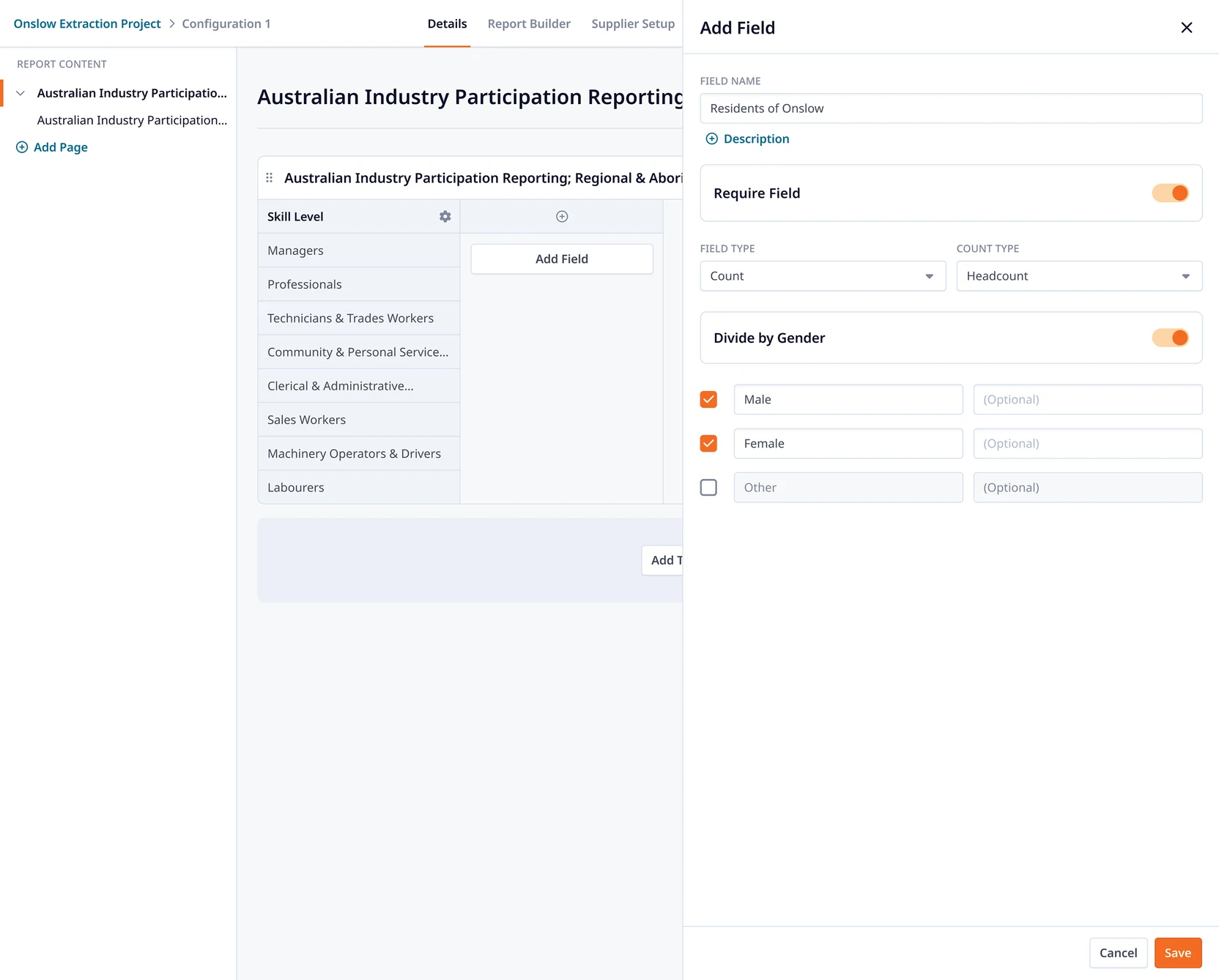
Task: Click the optional field beside Male
Action: click(x=1088, y=399)
